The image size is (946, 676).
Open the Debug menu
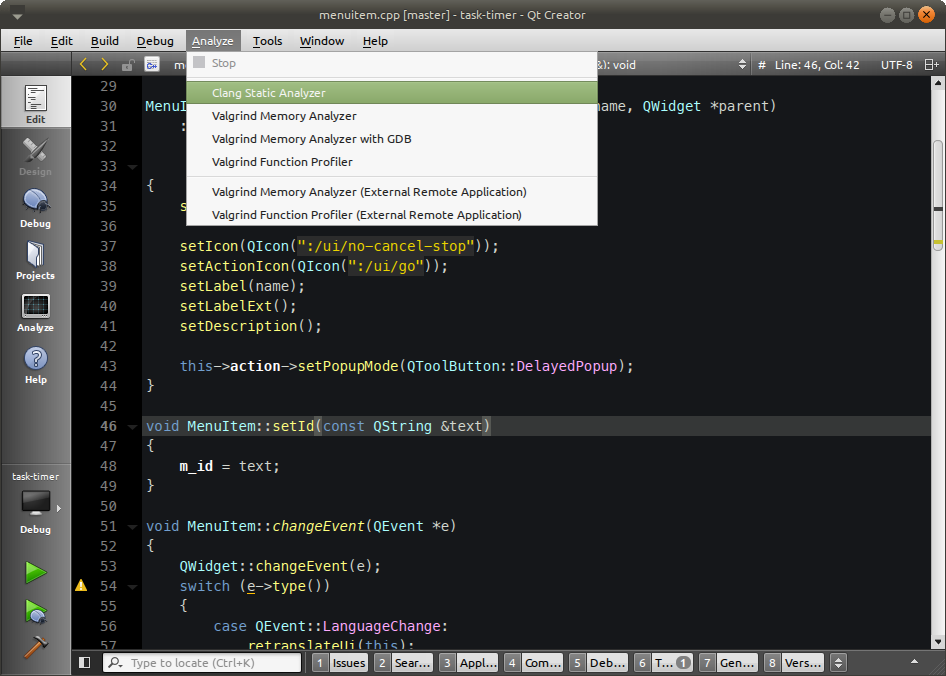tap(155, 41)
